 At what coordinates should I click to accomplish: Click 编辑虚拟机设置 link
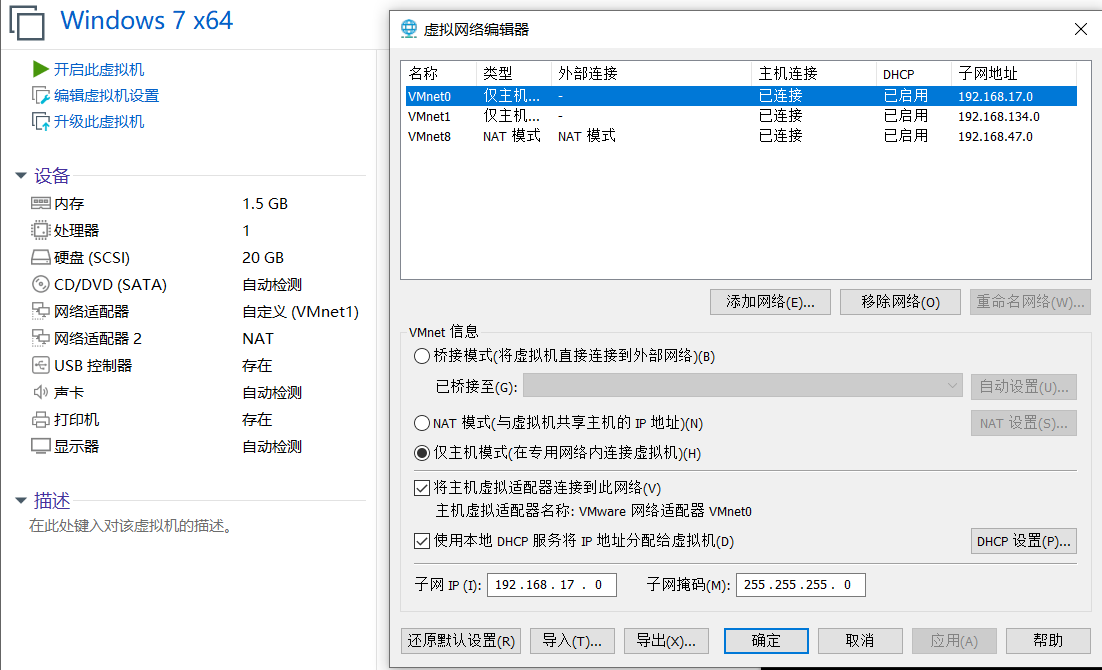(107, 96)
